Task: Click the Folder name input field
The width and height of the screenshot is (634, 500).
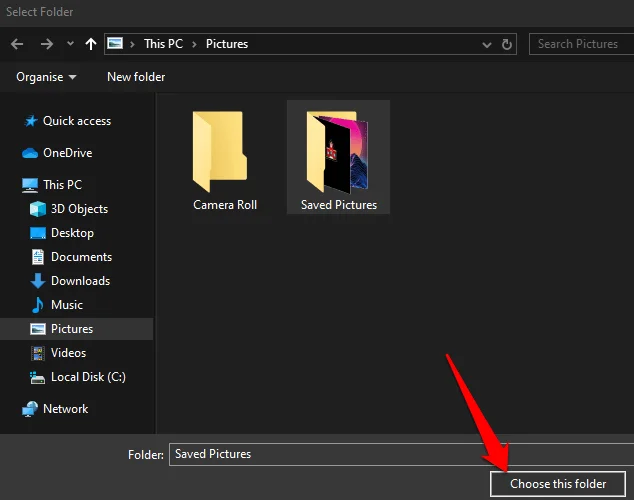Action: [402, 454]
